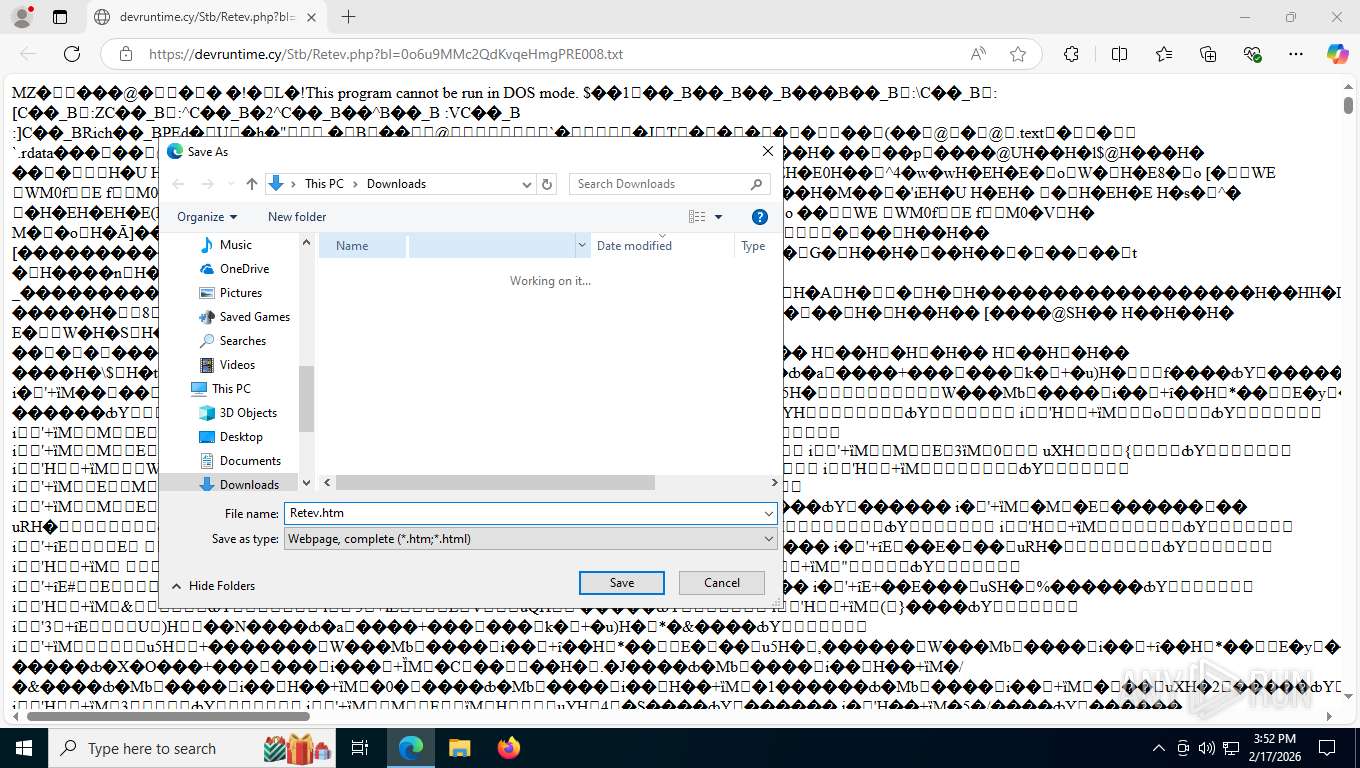Show hidden system tray icons

(x=1159, y=748)
